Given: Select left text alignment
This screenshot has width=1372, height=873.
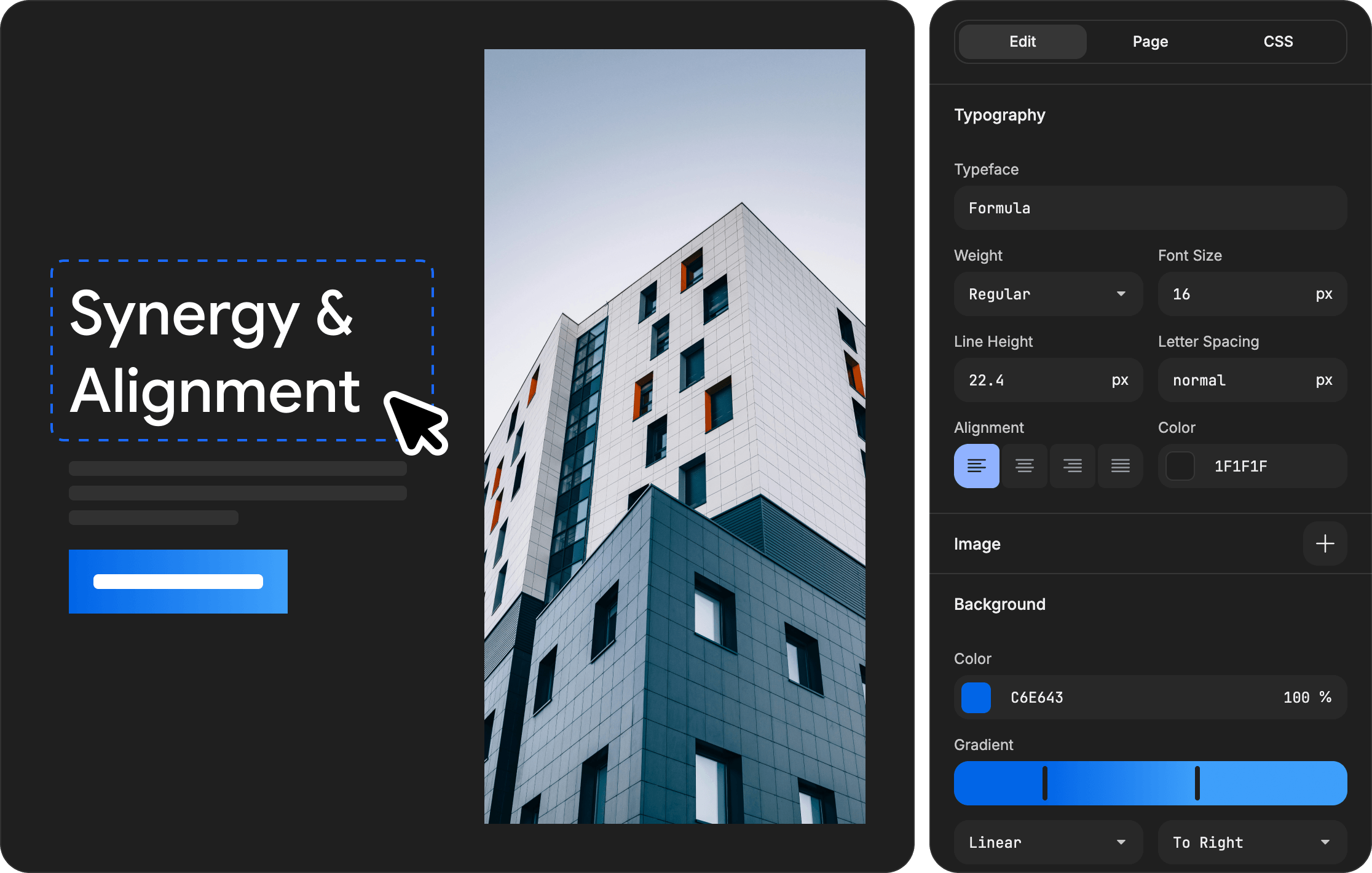Looking at the screenshot, I should click(x=977, y=466).
